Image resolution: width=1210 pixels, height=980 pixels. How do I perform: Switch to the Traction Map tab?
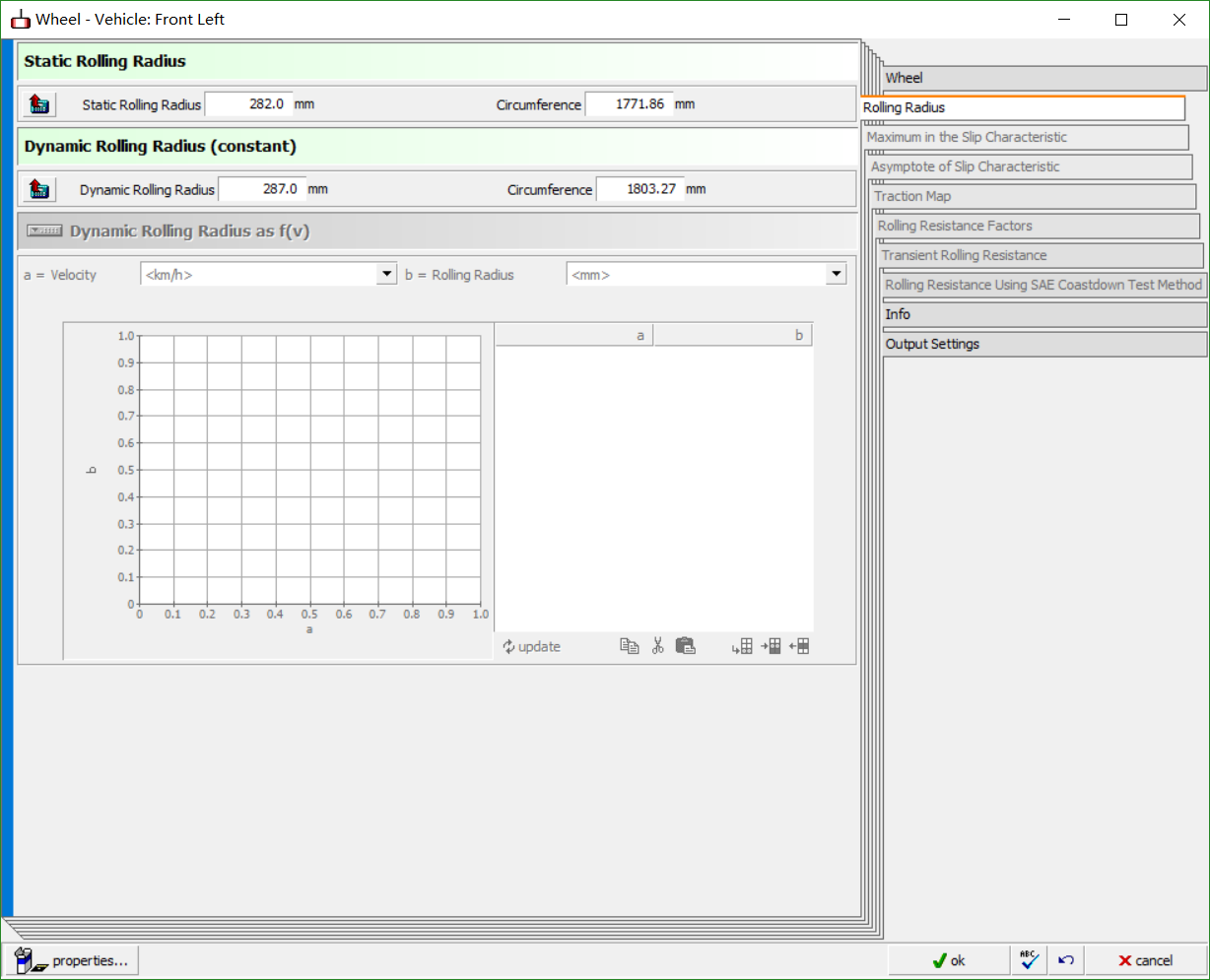912,196
